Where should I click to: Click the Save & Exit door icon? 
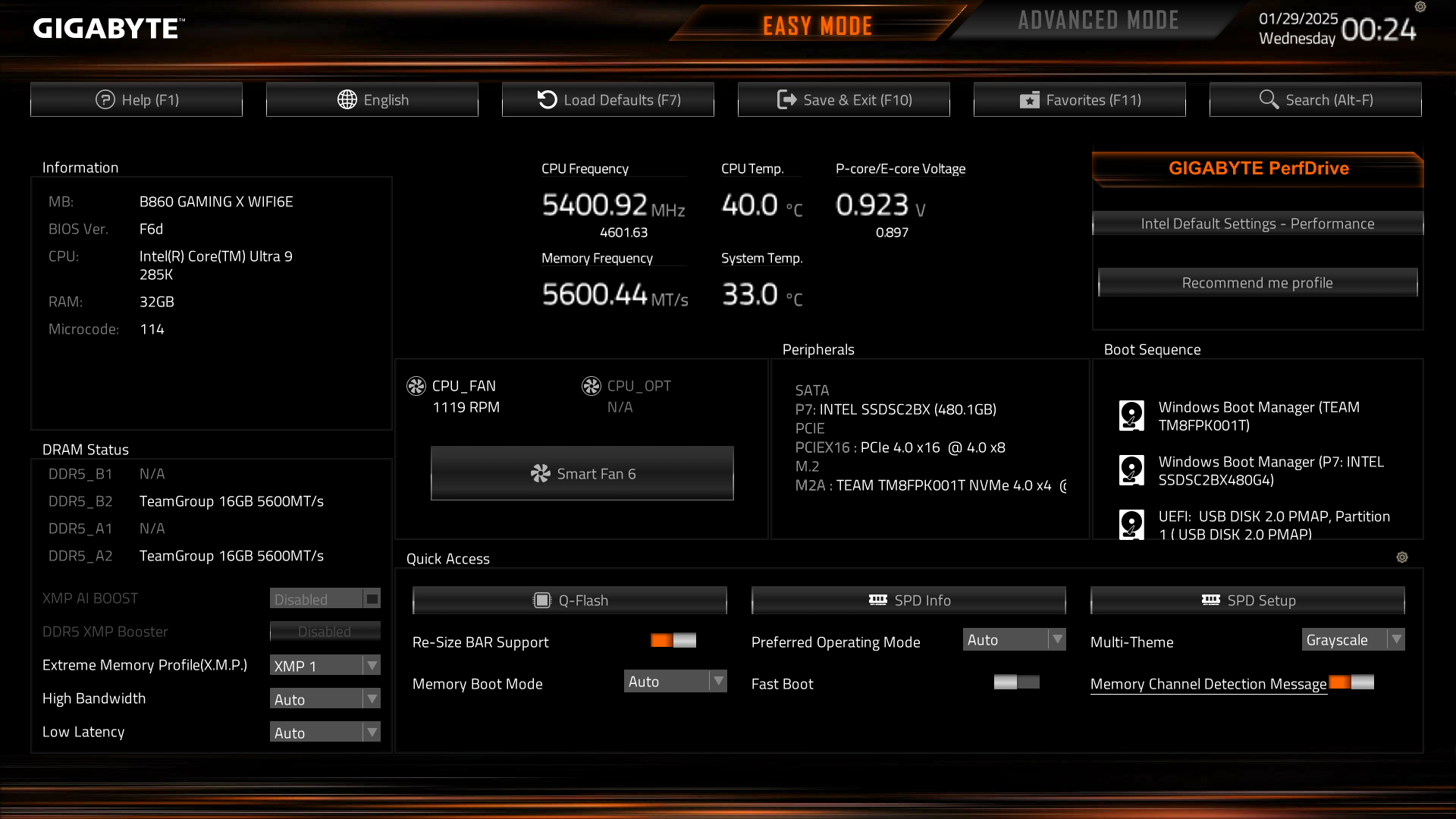coord(786,99)
